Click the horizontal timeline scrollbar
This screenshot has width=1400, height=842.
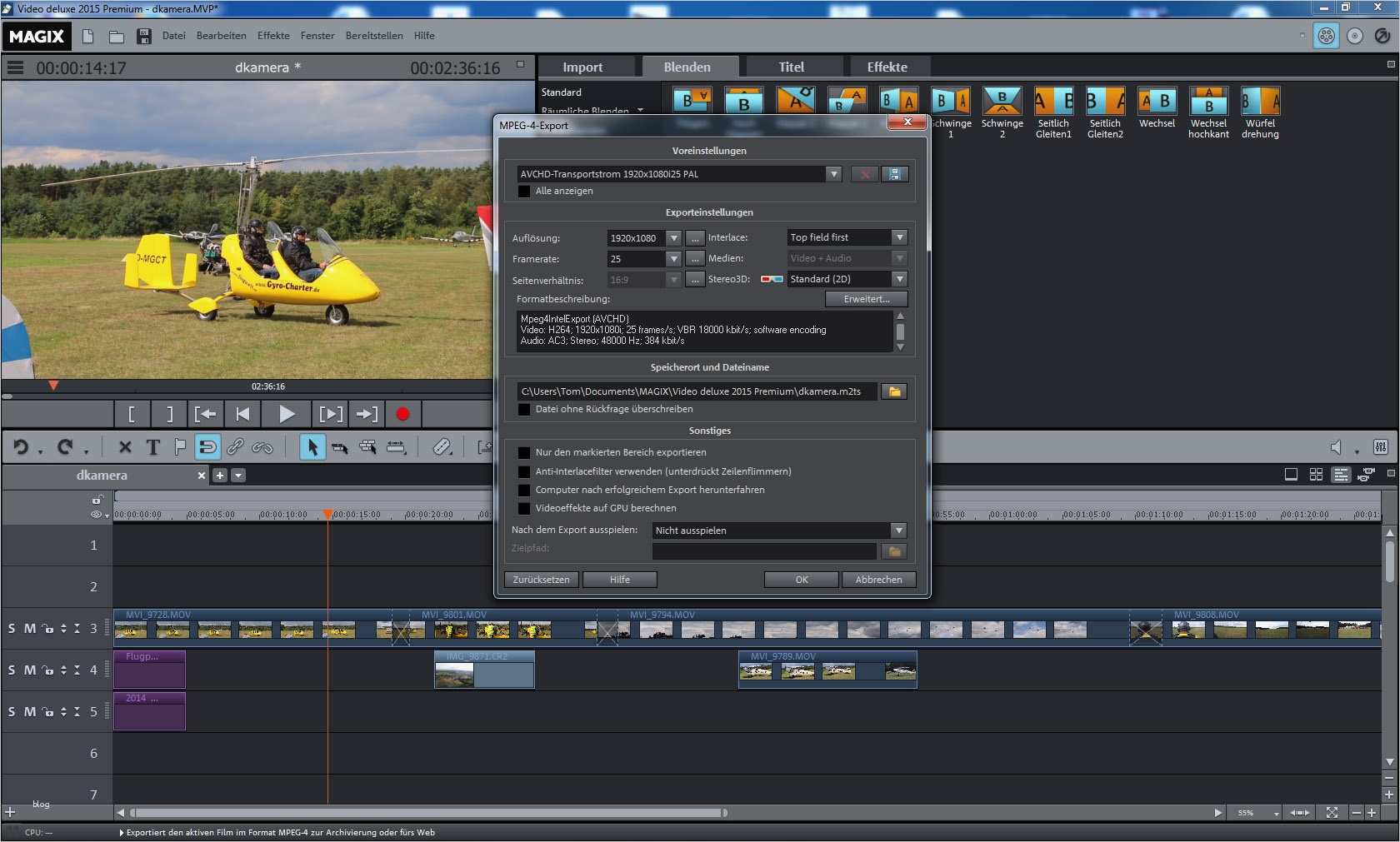pos(428,813)
